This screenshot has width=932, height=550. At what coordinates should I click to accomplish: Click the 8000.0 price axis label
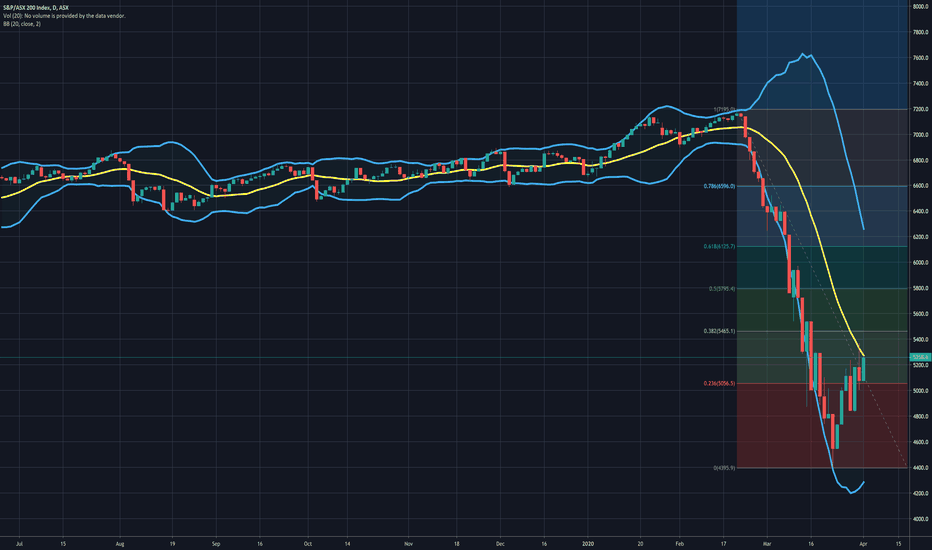click(920, 7)
